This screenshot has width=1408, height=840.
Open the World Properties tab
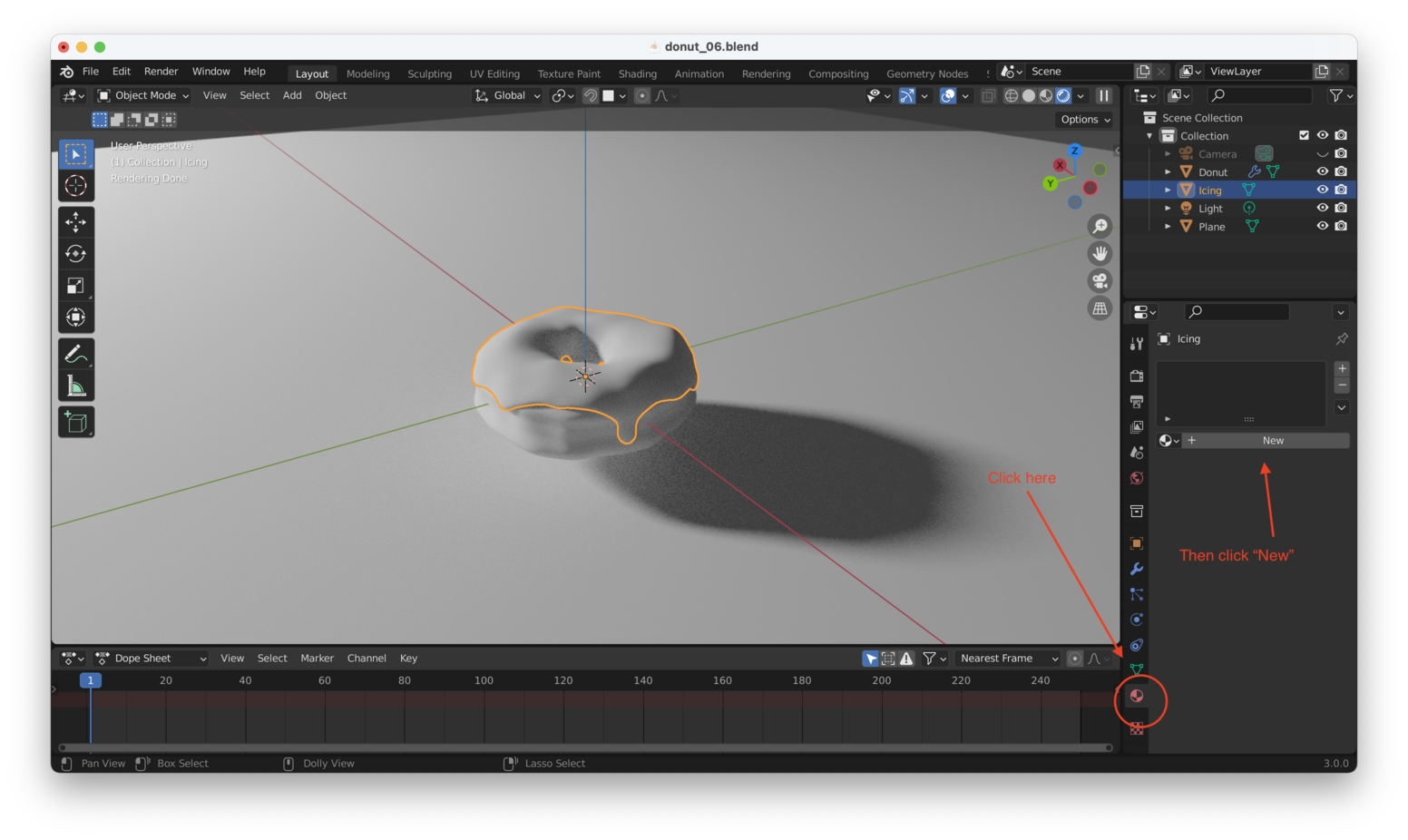point(1137,478)
